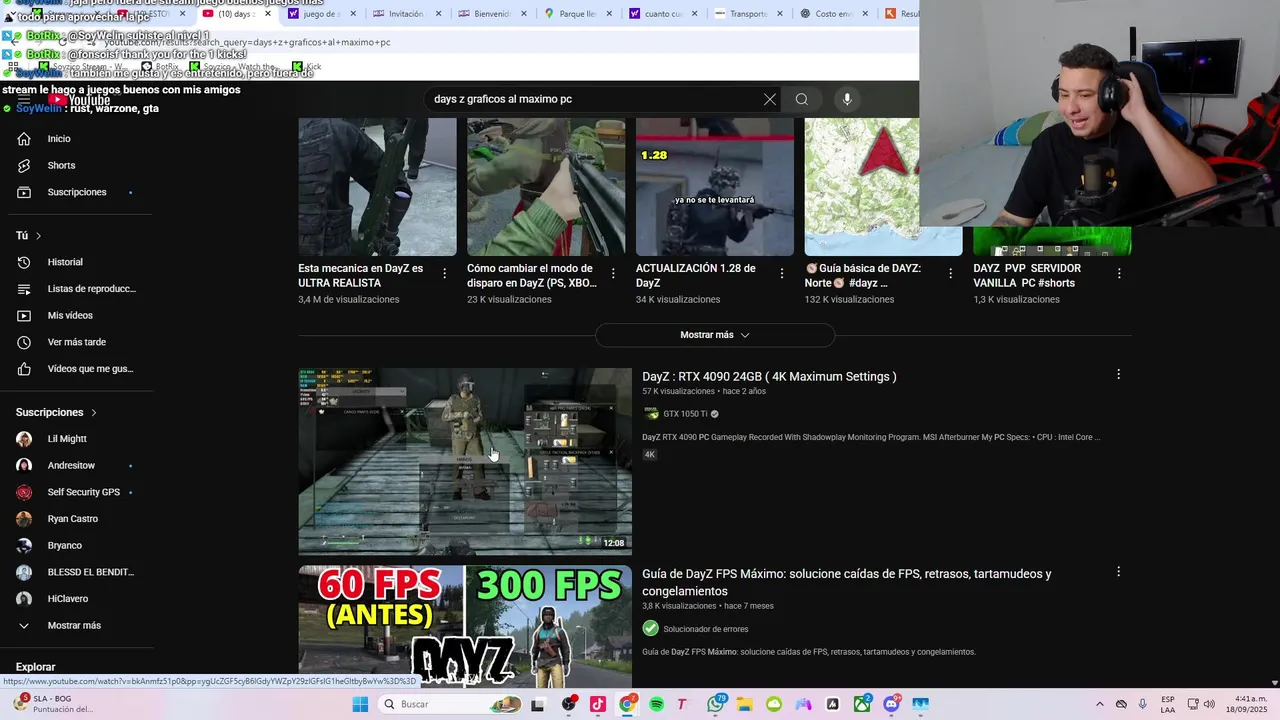Viewport: 1280px width, 720px height.
Task: Switch to the Invitación browser tab
Action: (x=405, y=14)
